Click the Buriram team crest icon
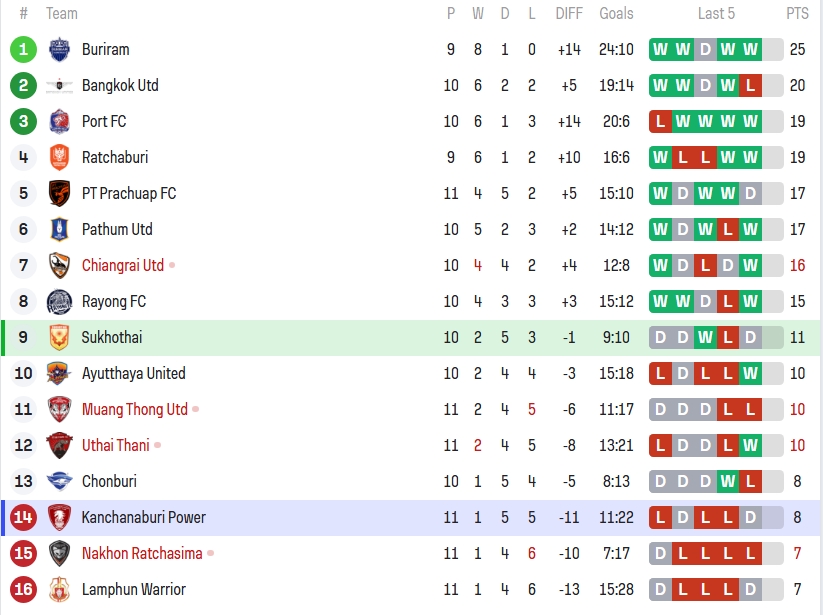 (59, 49)
